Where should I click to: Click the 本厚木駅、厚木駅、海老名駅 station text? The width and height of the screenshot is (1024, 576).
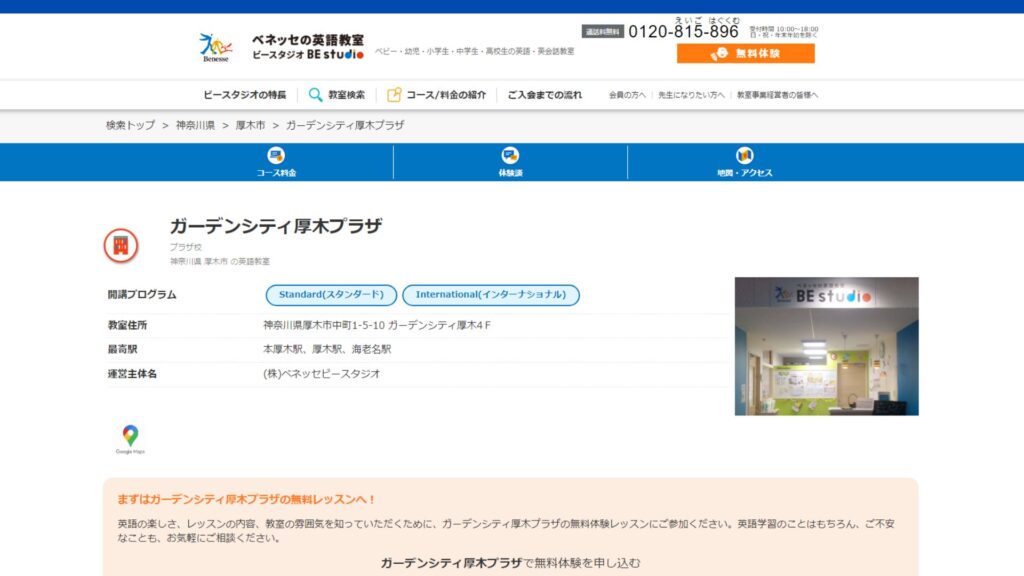[x=327, y=349]
